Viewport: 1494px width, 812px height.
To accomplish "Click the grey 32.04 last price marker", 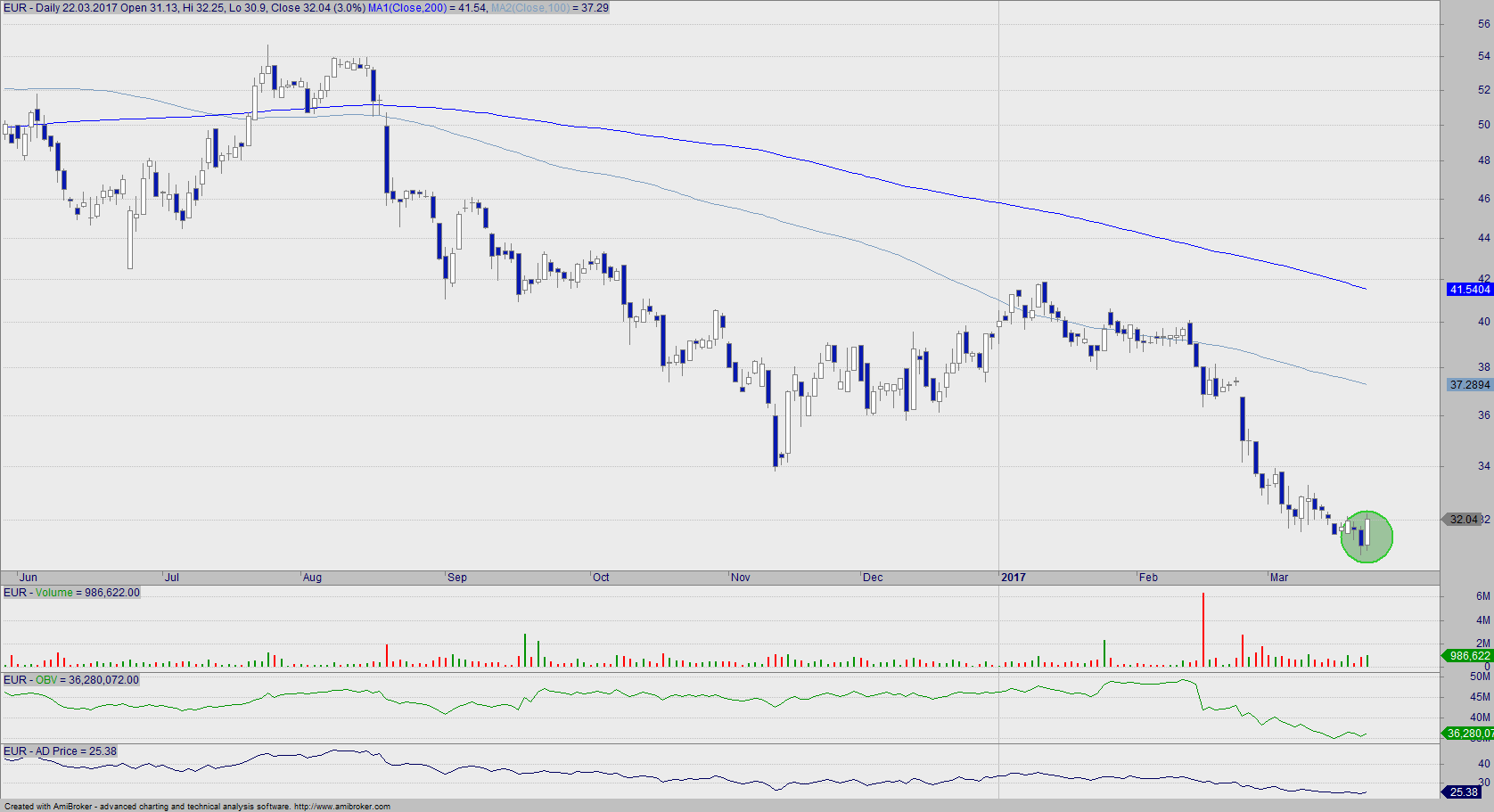I will coord(1463,520).
